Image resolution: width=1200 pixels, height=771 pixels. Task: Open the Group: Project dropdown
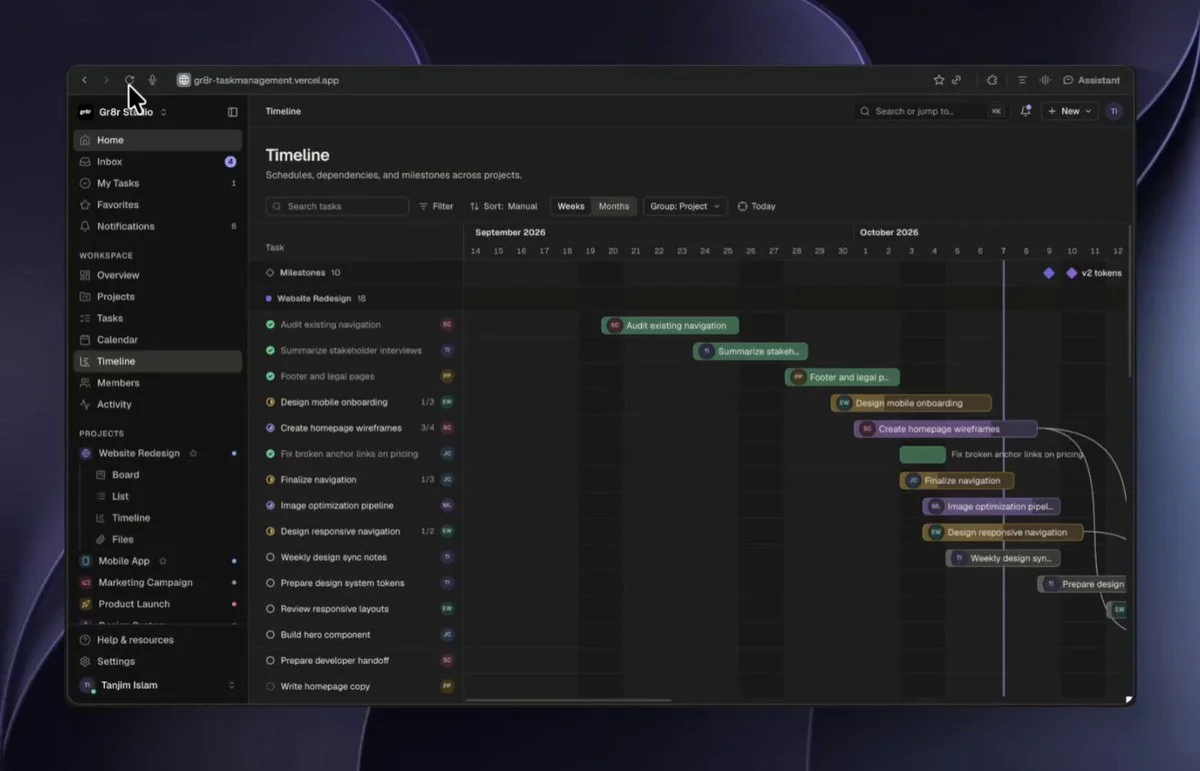pyautogui.click(x=685, y=206)
